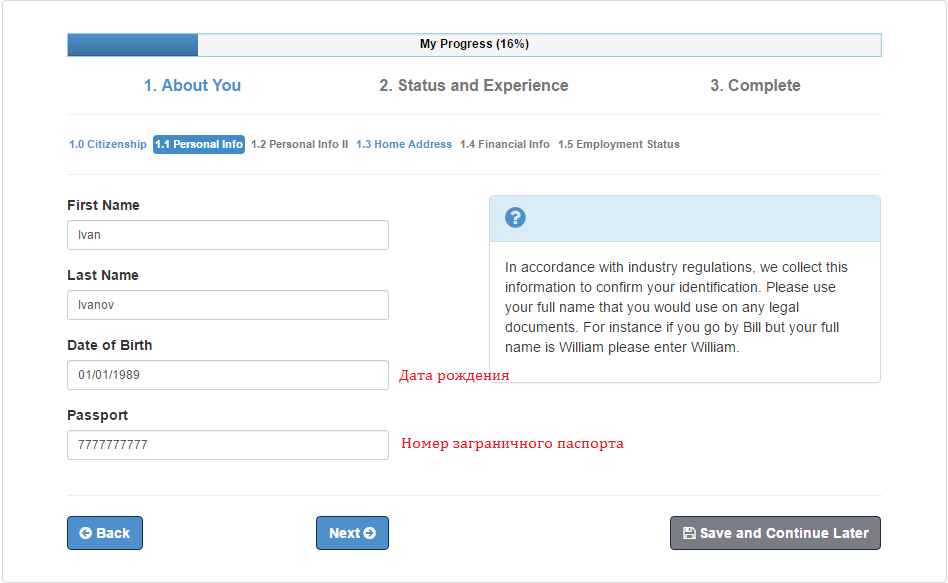The image size is (948, 583).
Task: Click the First Name input field
Action: click(228, 235)
